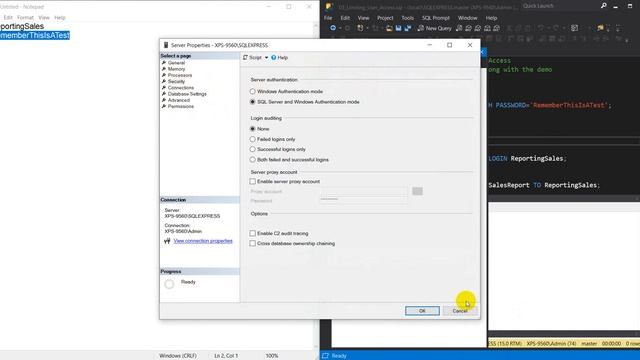The image size is (640, 360).
Task: Open the Permissions page
Action: point(180,106)
